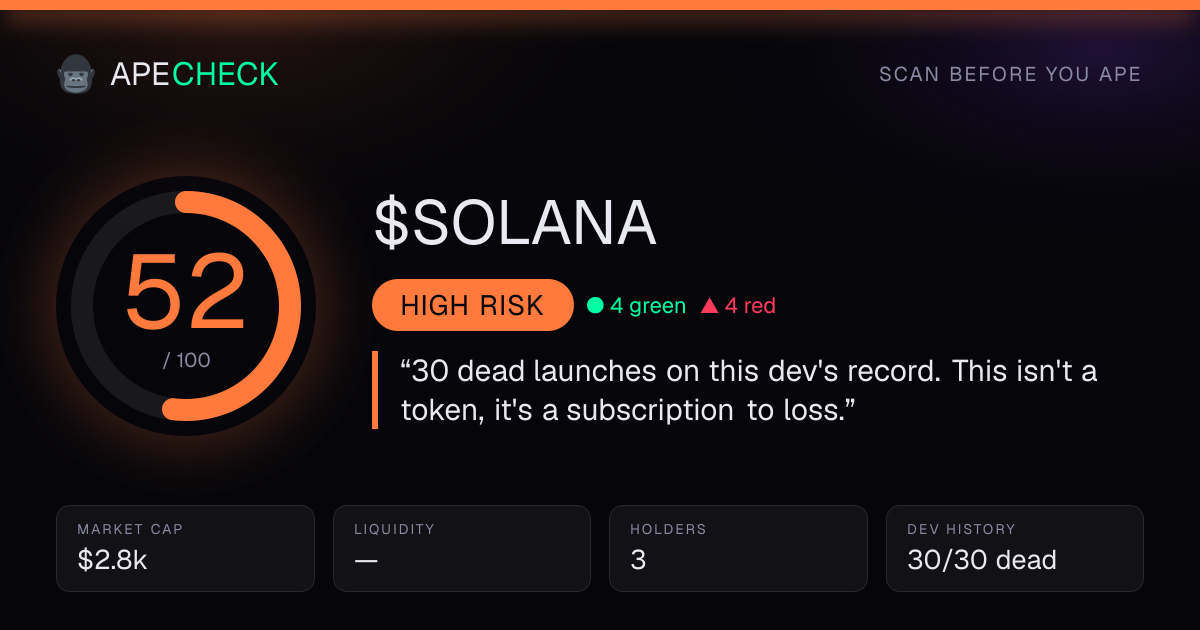Click the orange vertical quote bar

[375, 390]
